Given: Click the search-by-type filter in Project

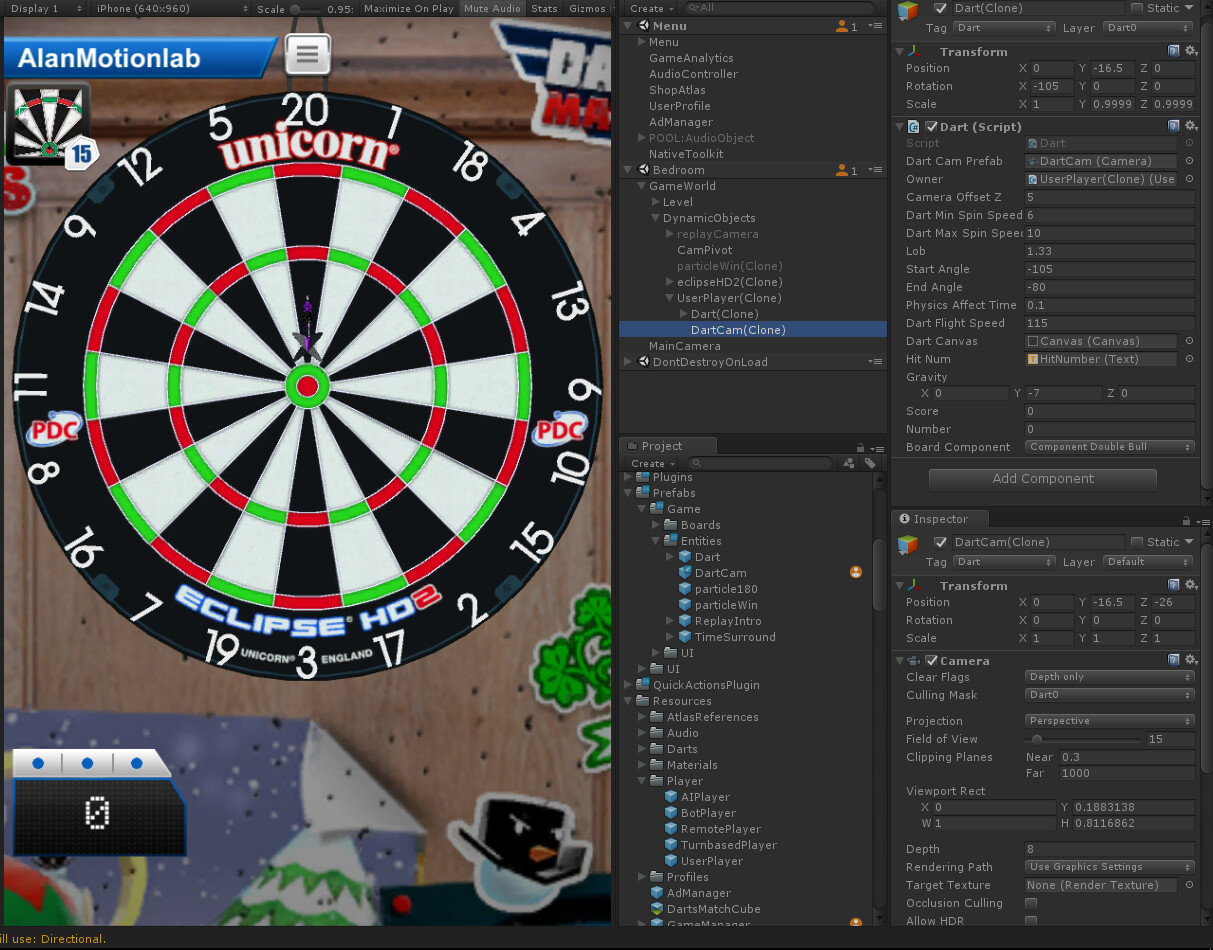Looking at the screenshot, I should (x=848, y=463).
